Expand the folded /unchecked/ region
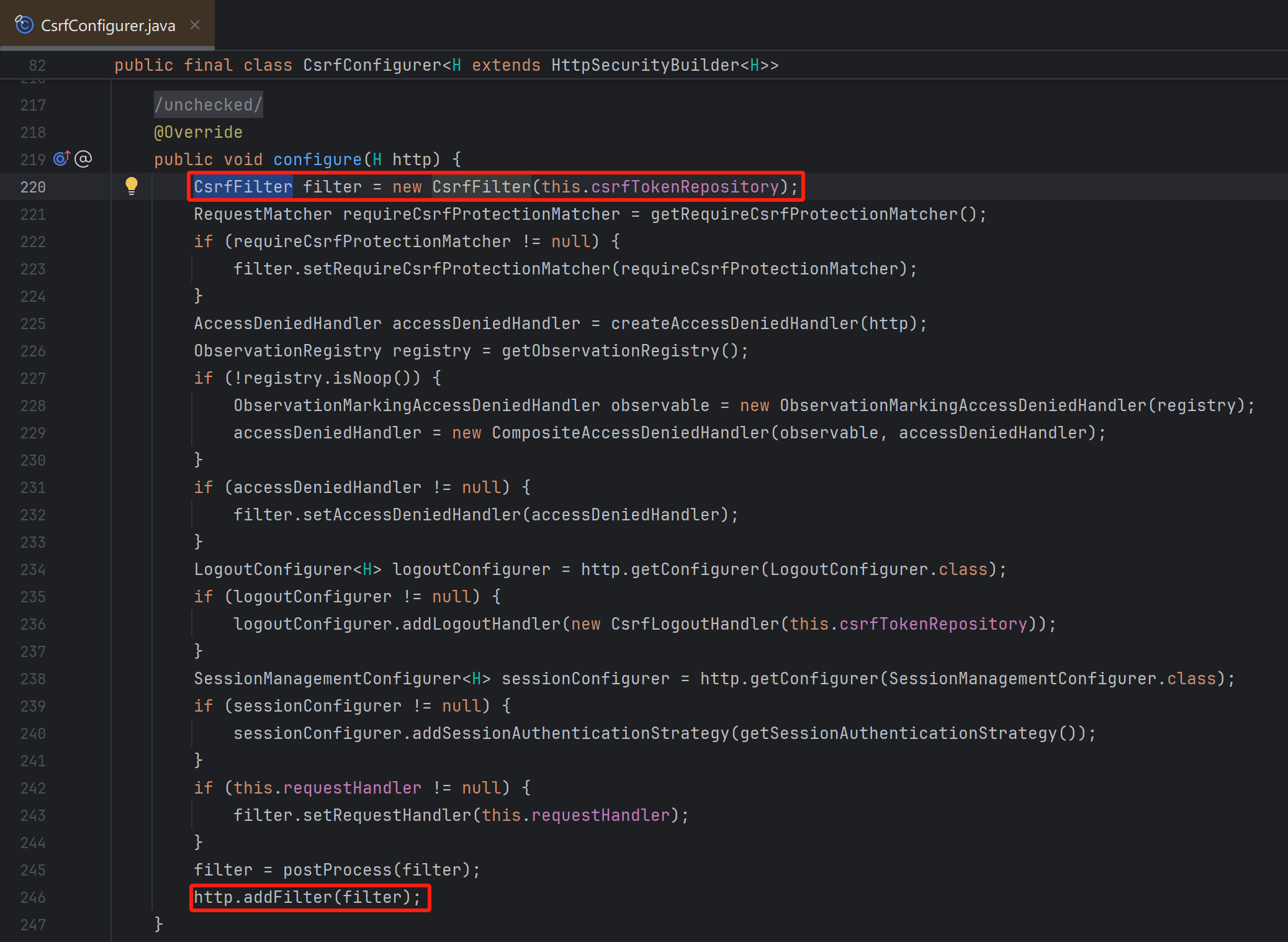Screen dimensions: 1288x942 pyautogui.click(x=208, y=104)
